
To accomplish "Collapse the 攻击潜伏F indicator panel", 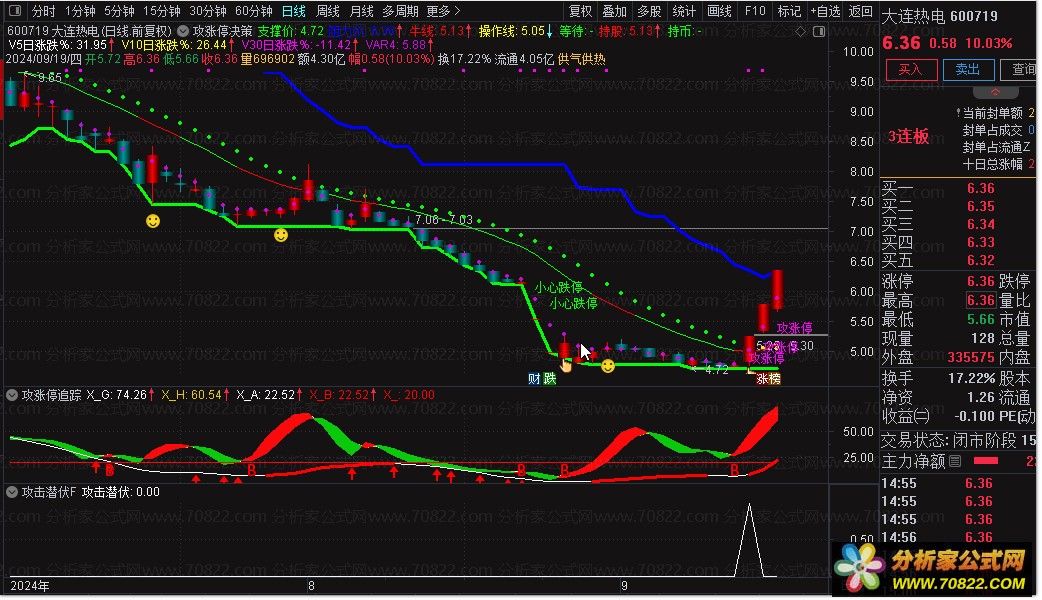I will (11, 492).
